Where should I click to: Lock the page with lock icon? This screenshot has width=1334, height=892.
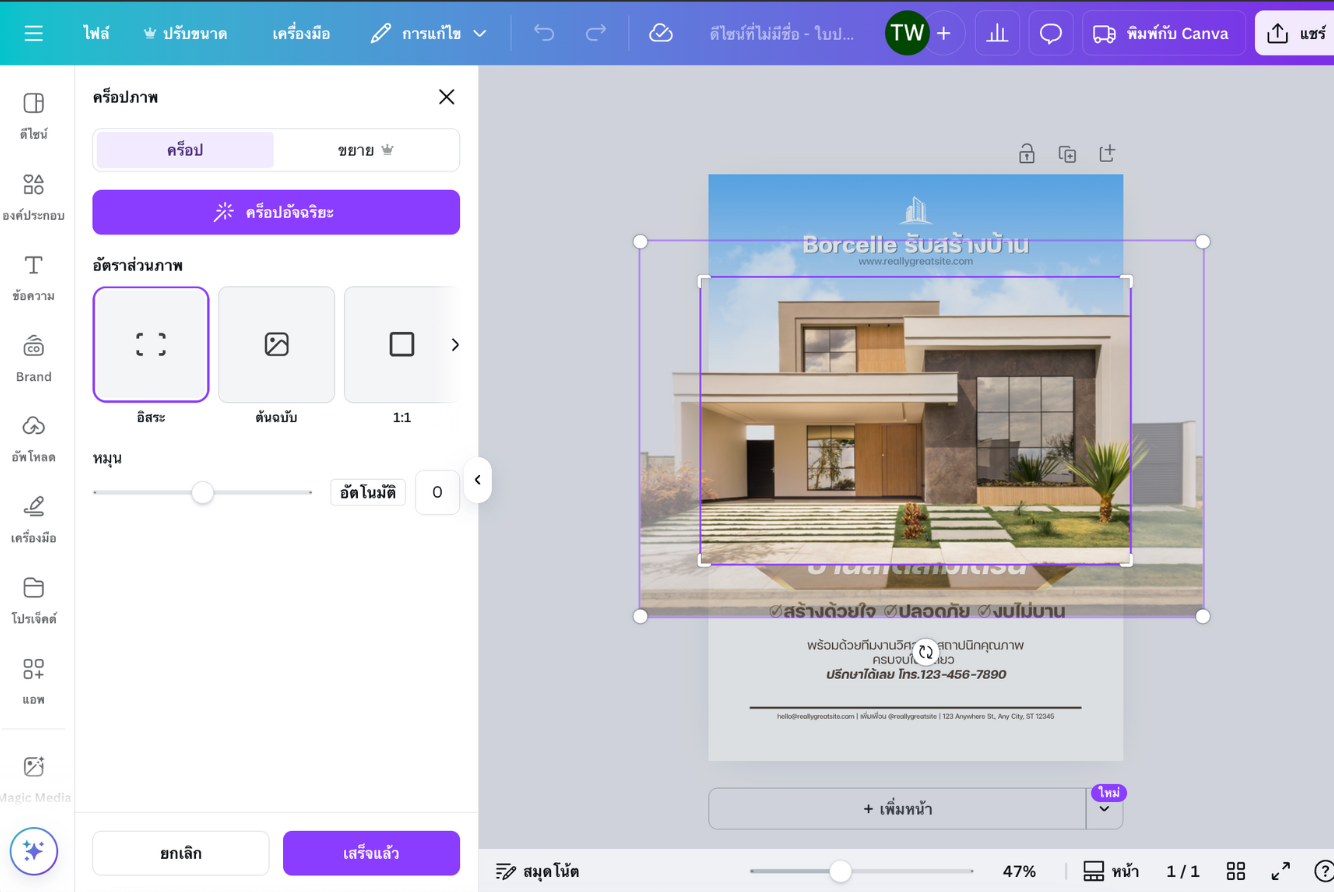(x=1027, y=153)
